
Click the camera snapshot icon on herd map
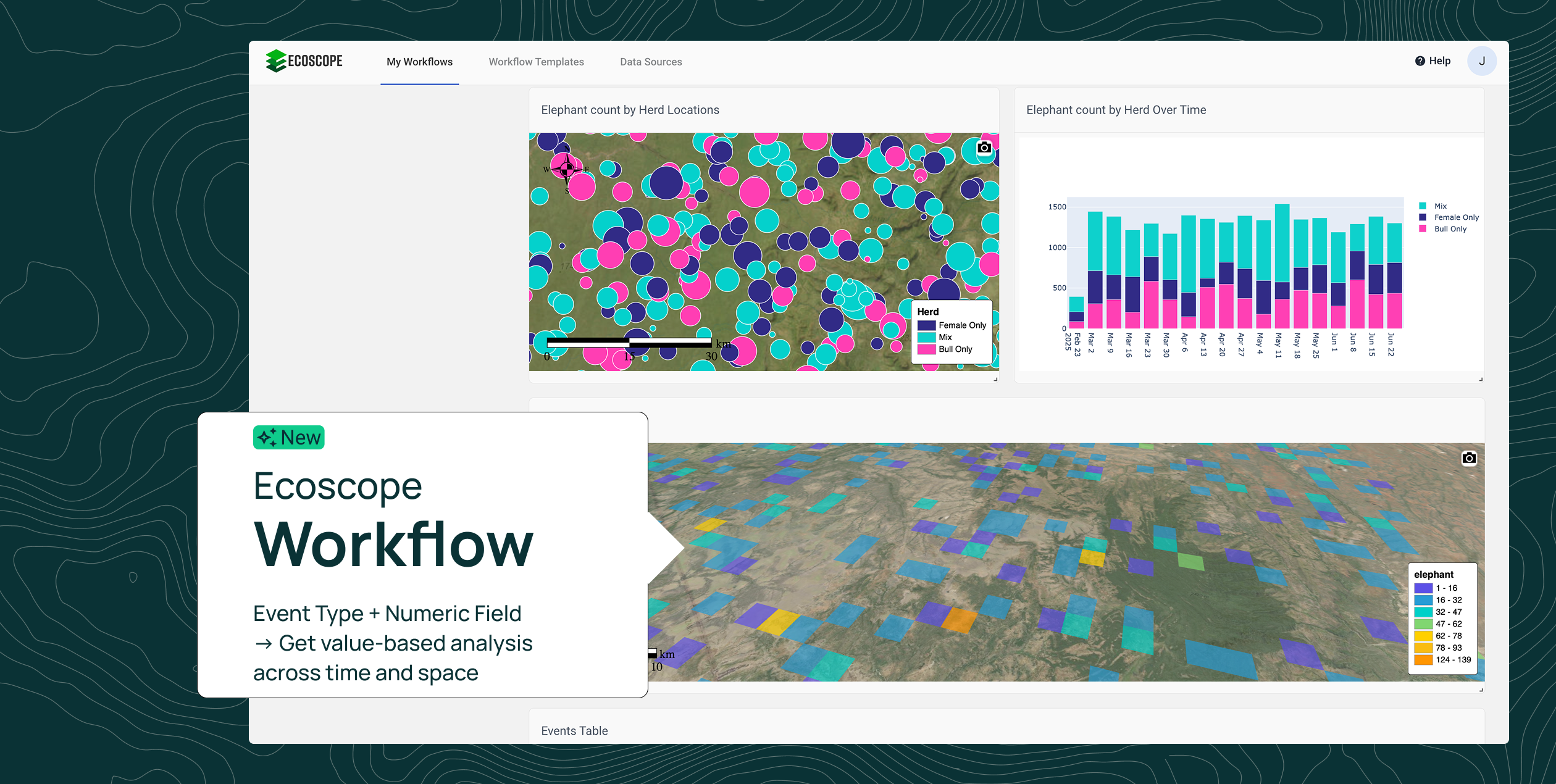point(984,148)
